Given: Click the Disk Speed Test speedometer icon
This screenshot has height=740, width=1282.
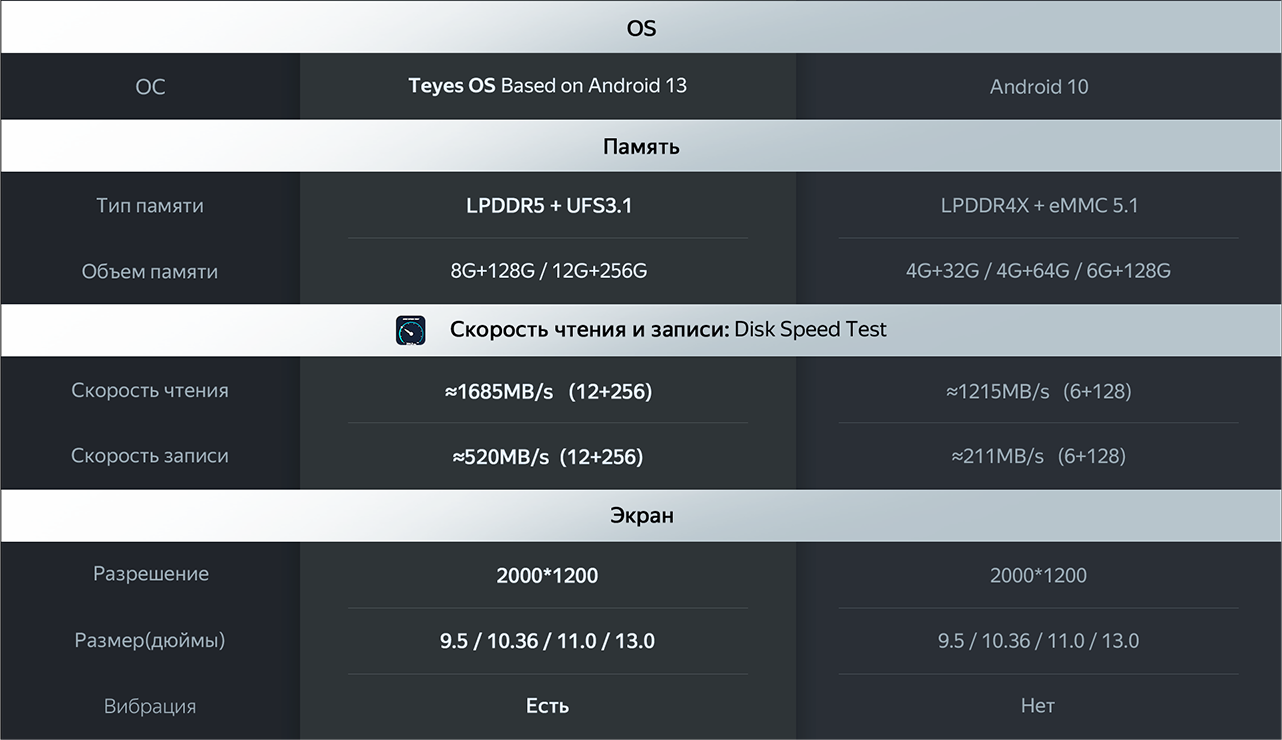Looking at the screenshot, I should click(x=411, y=330).
